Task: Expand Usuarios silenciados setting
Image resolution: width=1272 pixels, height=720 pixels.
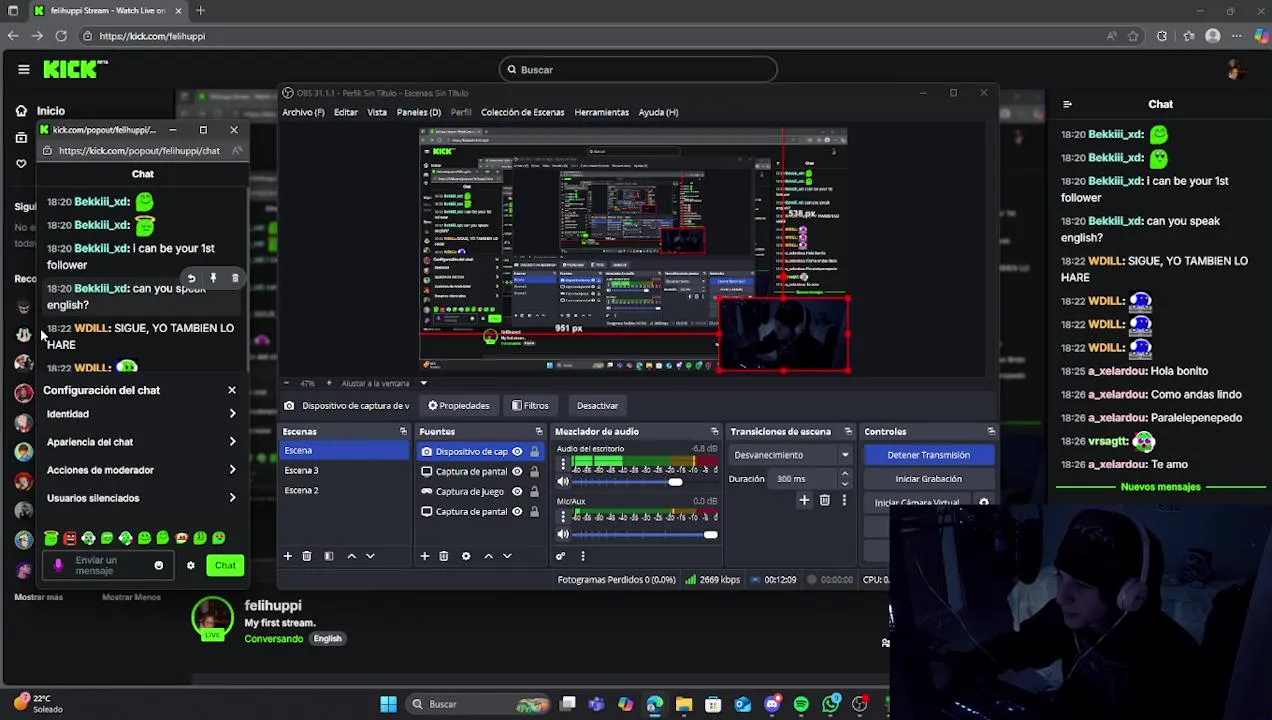Action: click(141, 498)
